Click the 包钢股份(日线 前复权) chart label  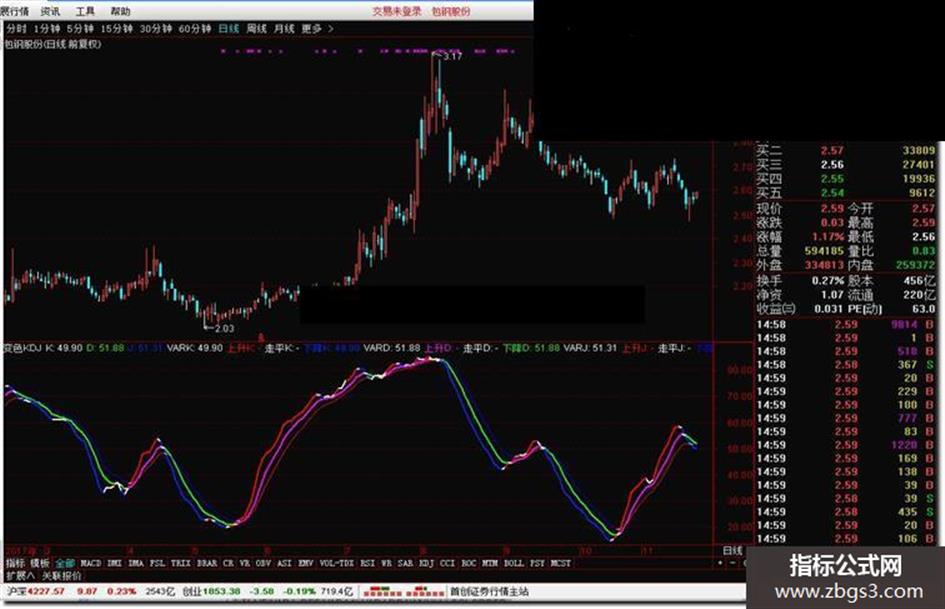[53, 44]
